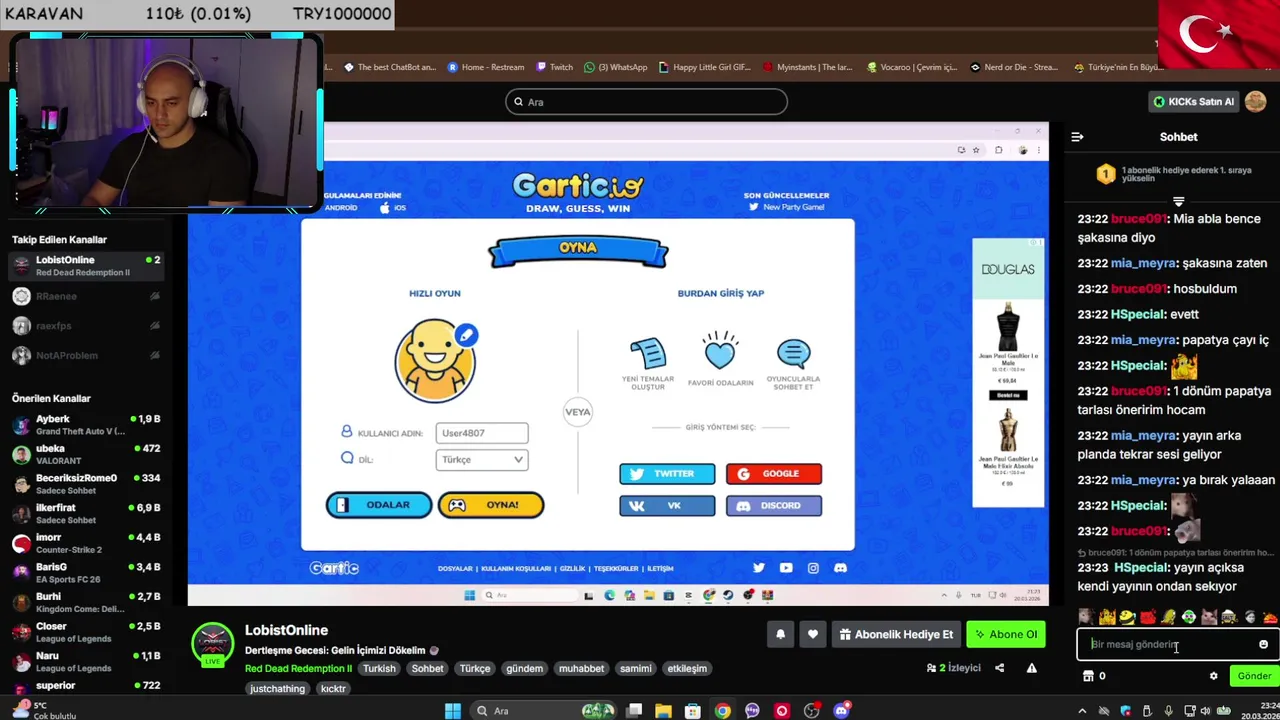Click the yellow 'OYNA!' button
The height and width of the screenshot is (720, 1280).
point(491,505)
